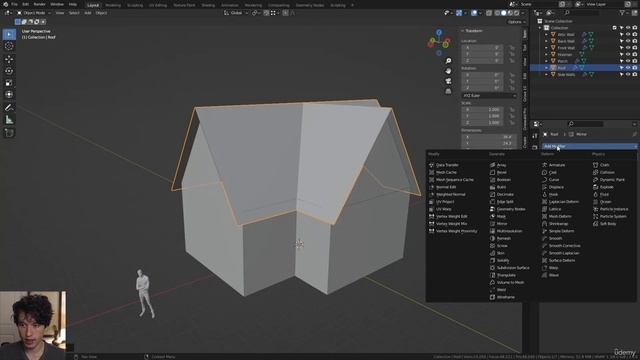Select the Porch row in outliner
The image size is (640, 360).
(584, 61)
